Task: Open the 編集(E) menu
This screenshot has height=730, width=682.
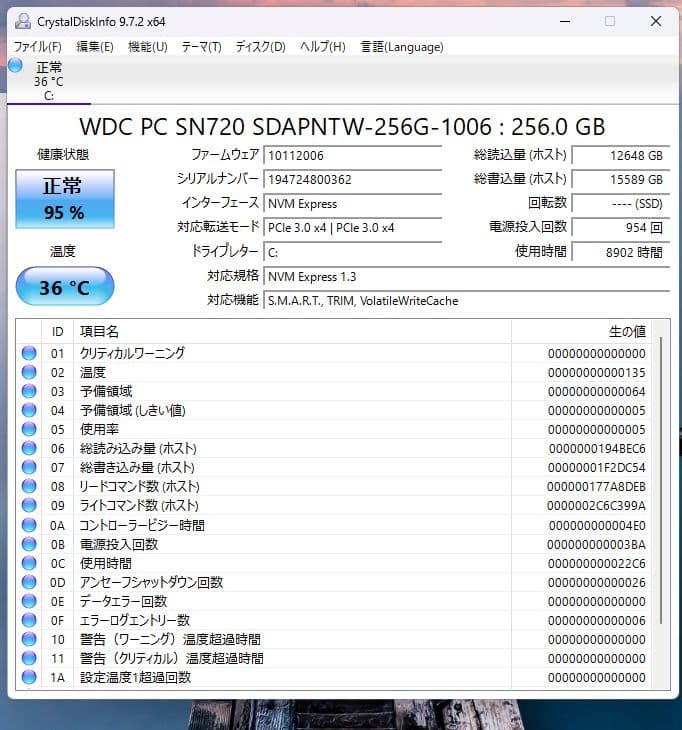Action: click(95, 47)
